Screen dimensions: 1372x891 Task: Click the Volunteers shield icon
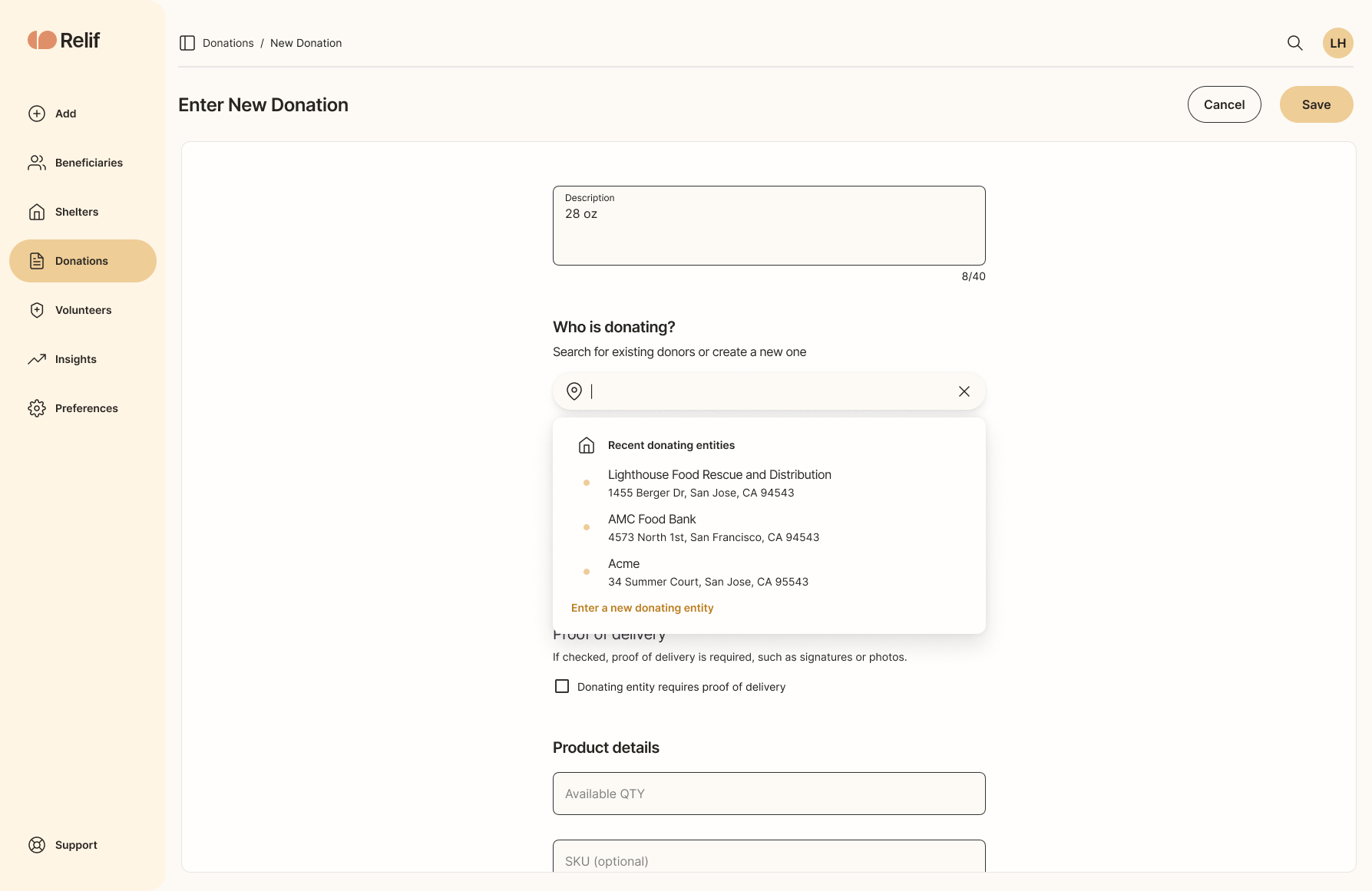[37, 310]
